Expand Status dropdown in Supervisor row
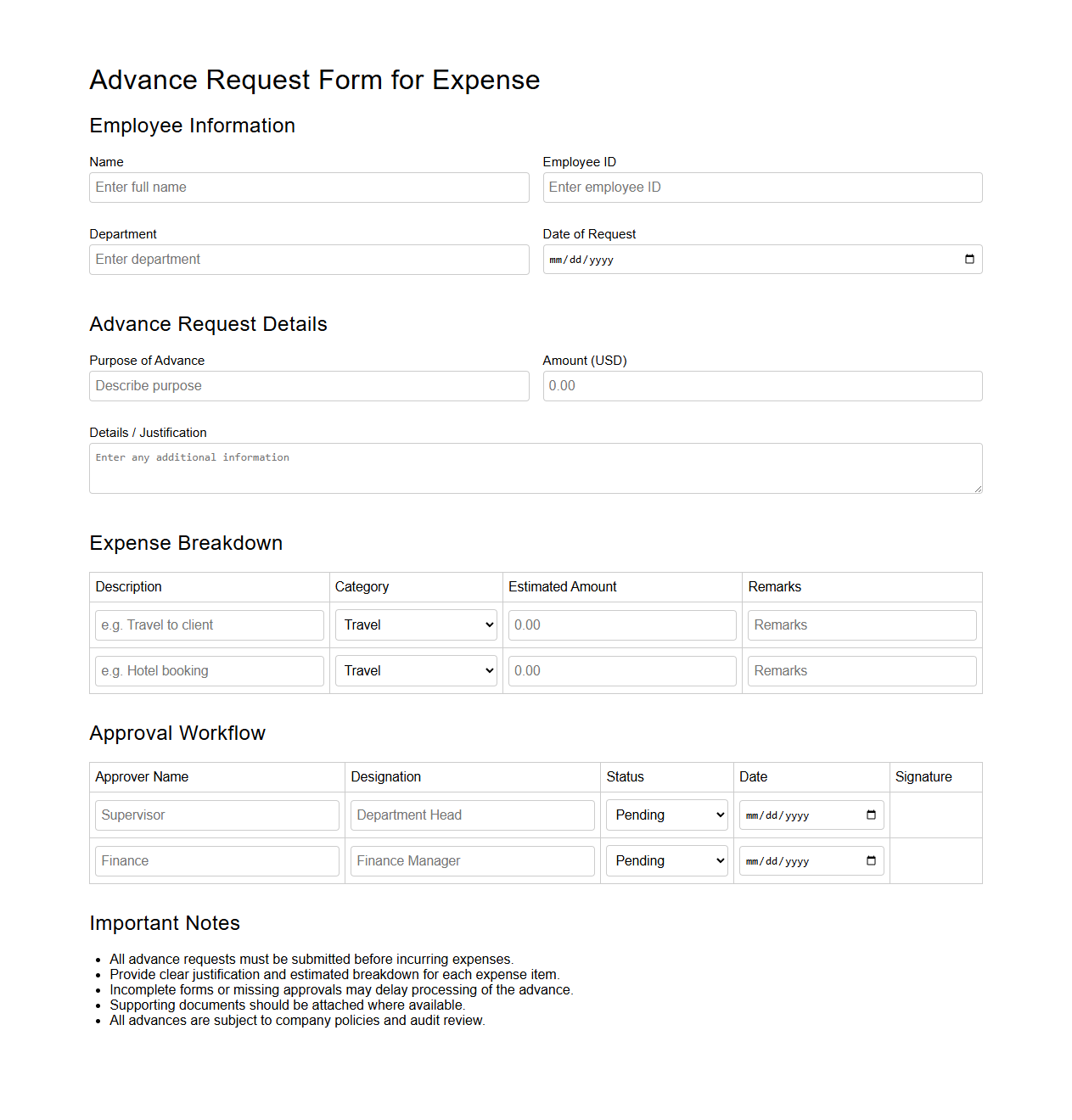The image size is (1072, 1120). (667, 815)
